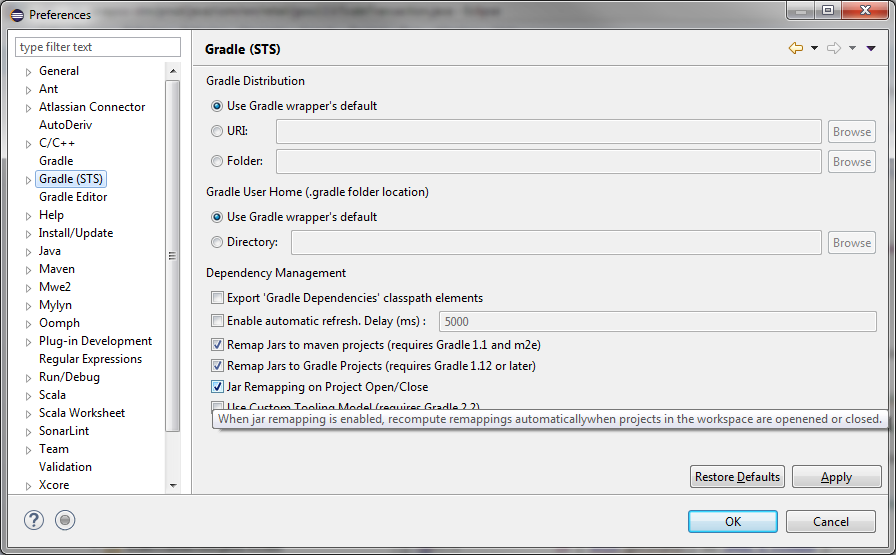Click the Apply button
This screenshot has height=555, width=896.
(x=837, y=477)
